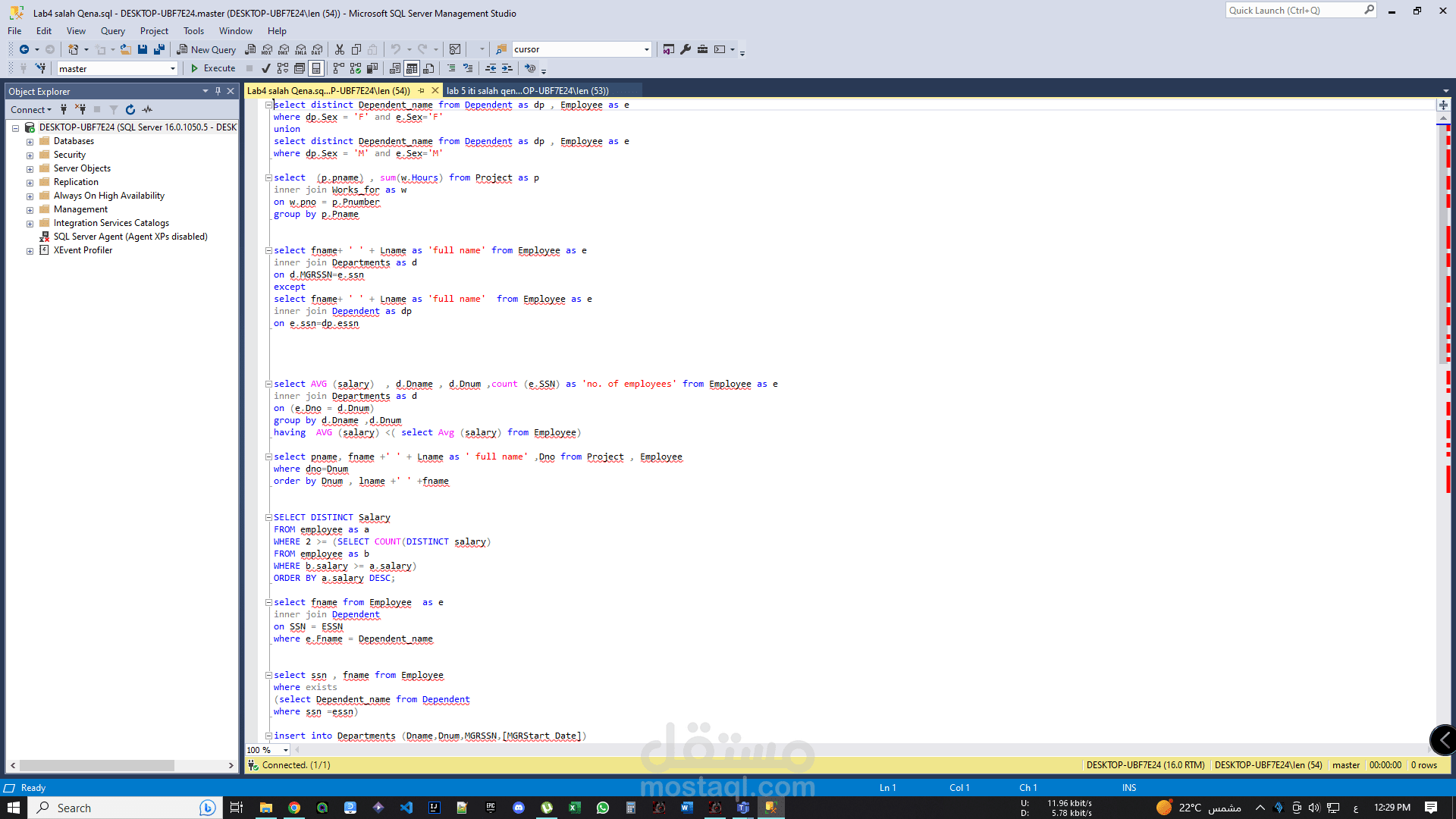Open the Query menu
The height and width of the screenshot is (819, 1456).
112,31
